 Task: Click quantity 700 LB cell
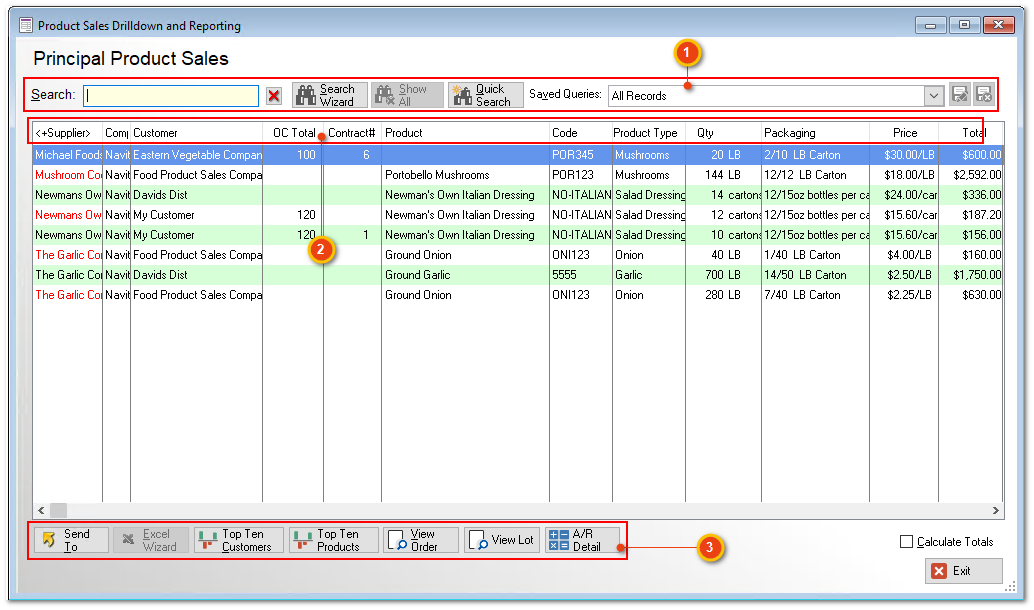click(x=723, y=275)
